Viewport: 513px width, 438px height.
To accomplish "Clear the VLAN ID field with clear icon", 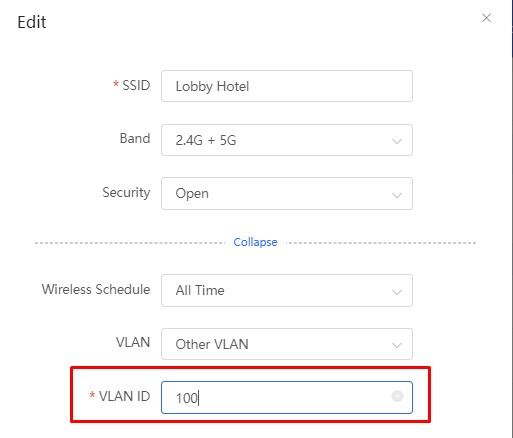I will [x=397, y=396].
